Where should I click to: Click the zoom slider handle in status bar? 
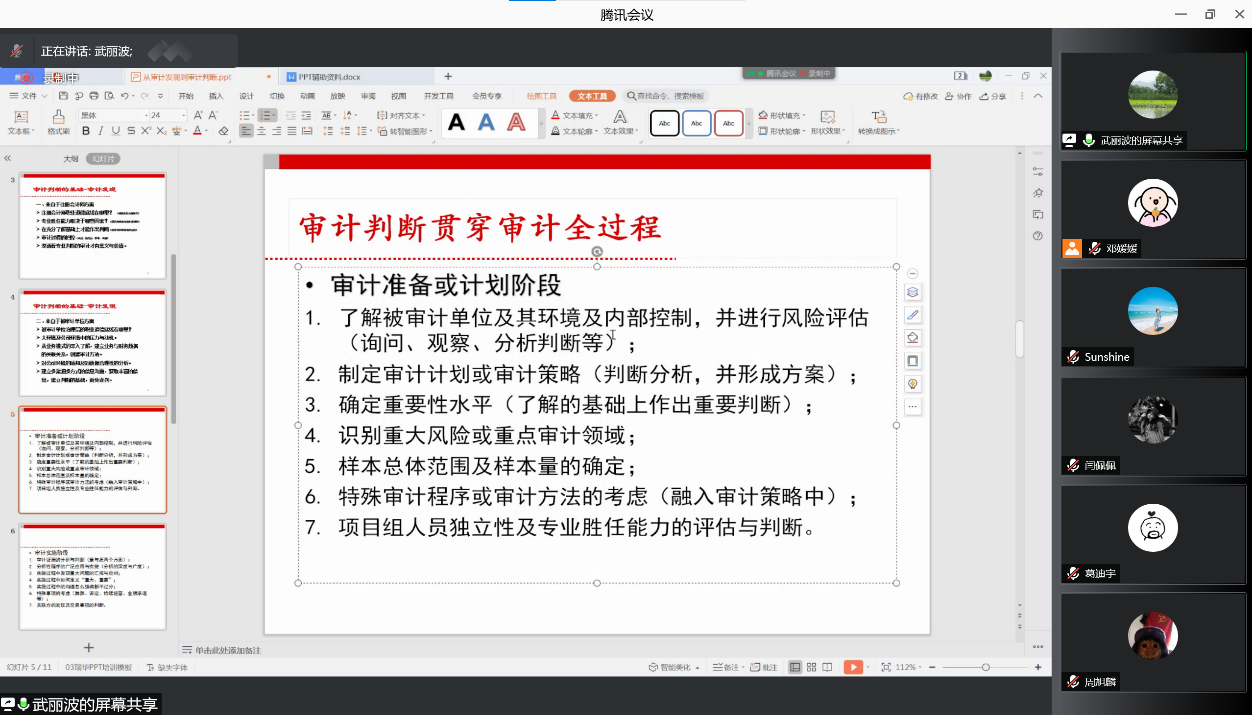pyautogui.click(x=985, y=667)
